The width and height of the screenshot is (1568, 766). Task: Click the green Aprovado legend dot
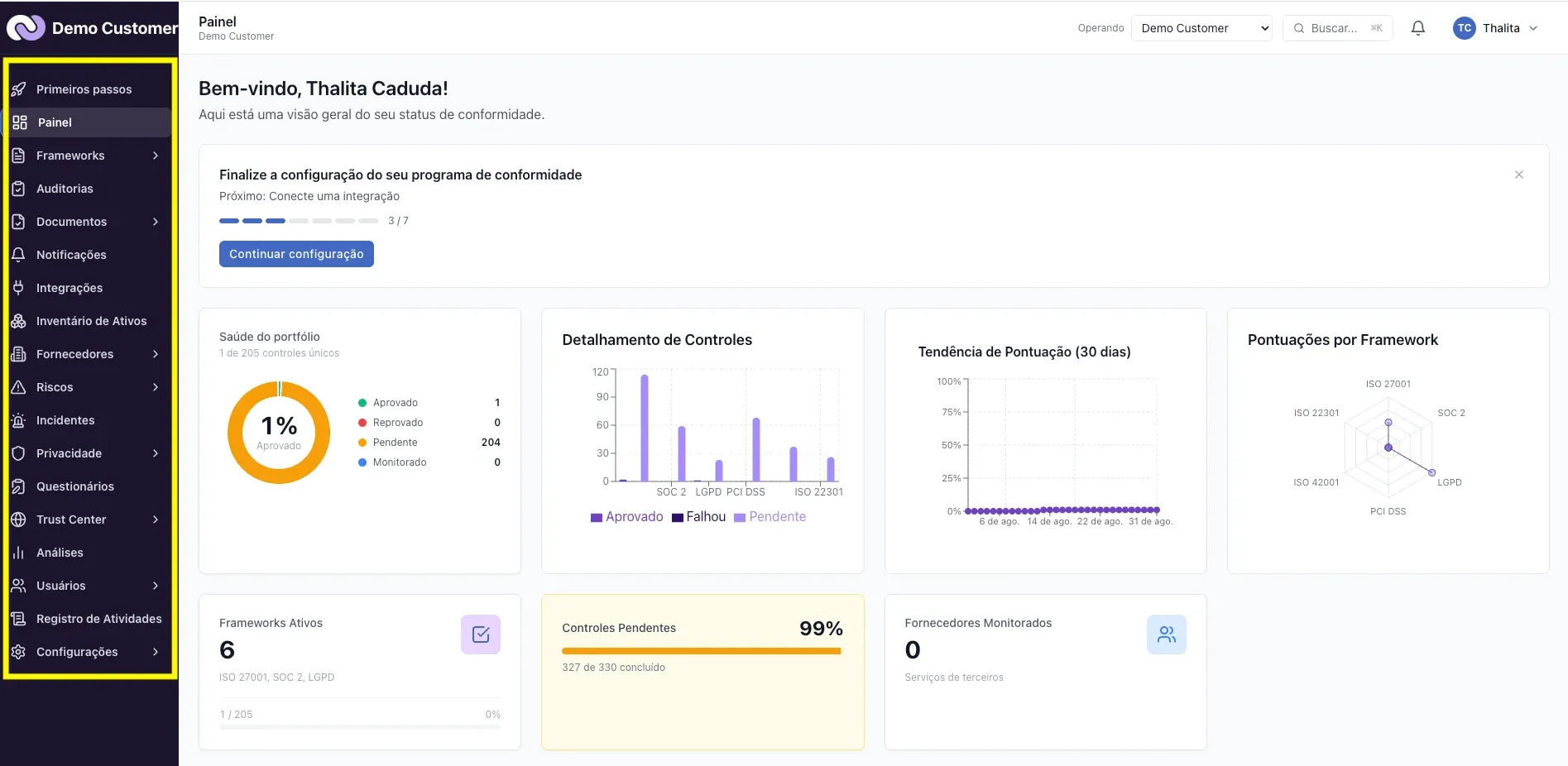click(x=362, y=403)
